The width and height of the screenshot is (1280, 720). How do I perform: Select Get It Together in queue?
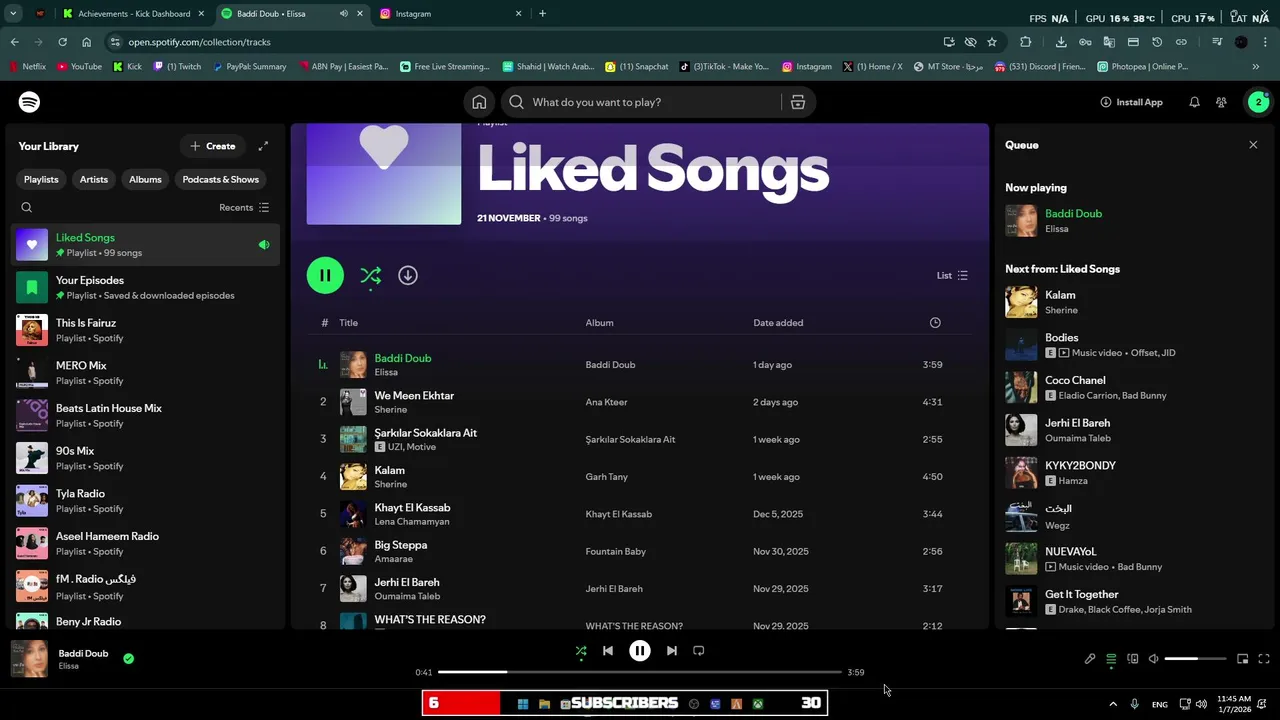pyautogui.click(x=1130, y=601)
